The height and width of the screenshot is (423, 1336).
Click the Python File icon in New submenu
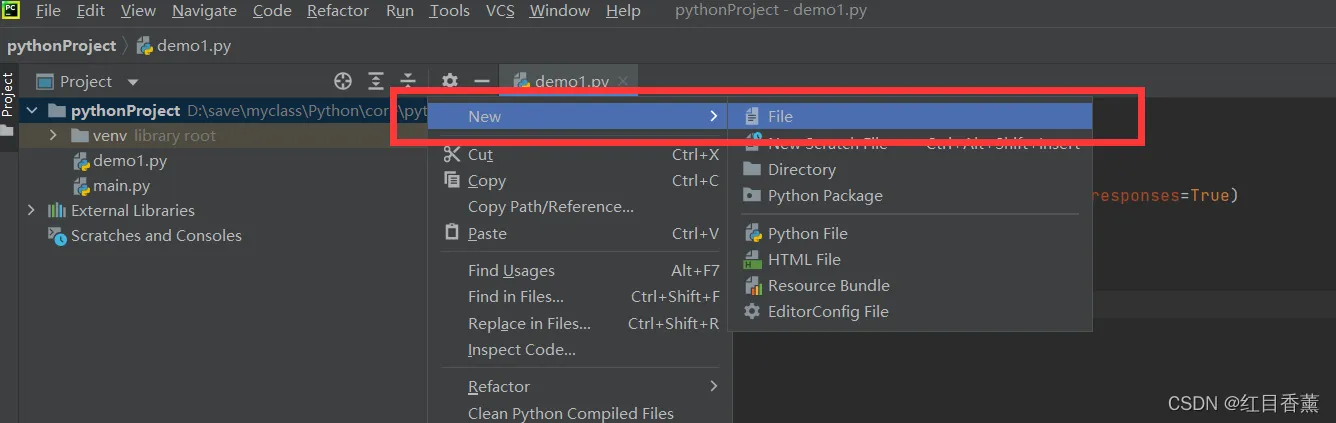pyautogui.click(x=752, y=233)
